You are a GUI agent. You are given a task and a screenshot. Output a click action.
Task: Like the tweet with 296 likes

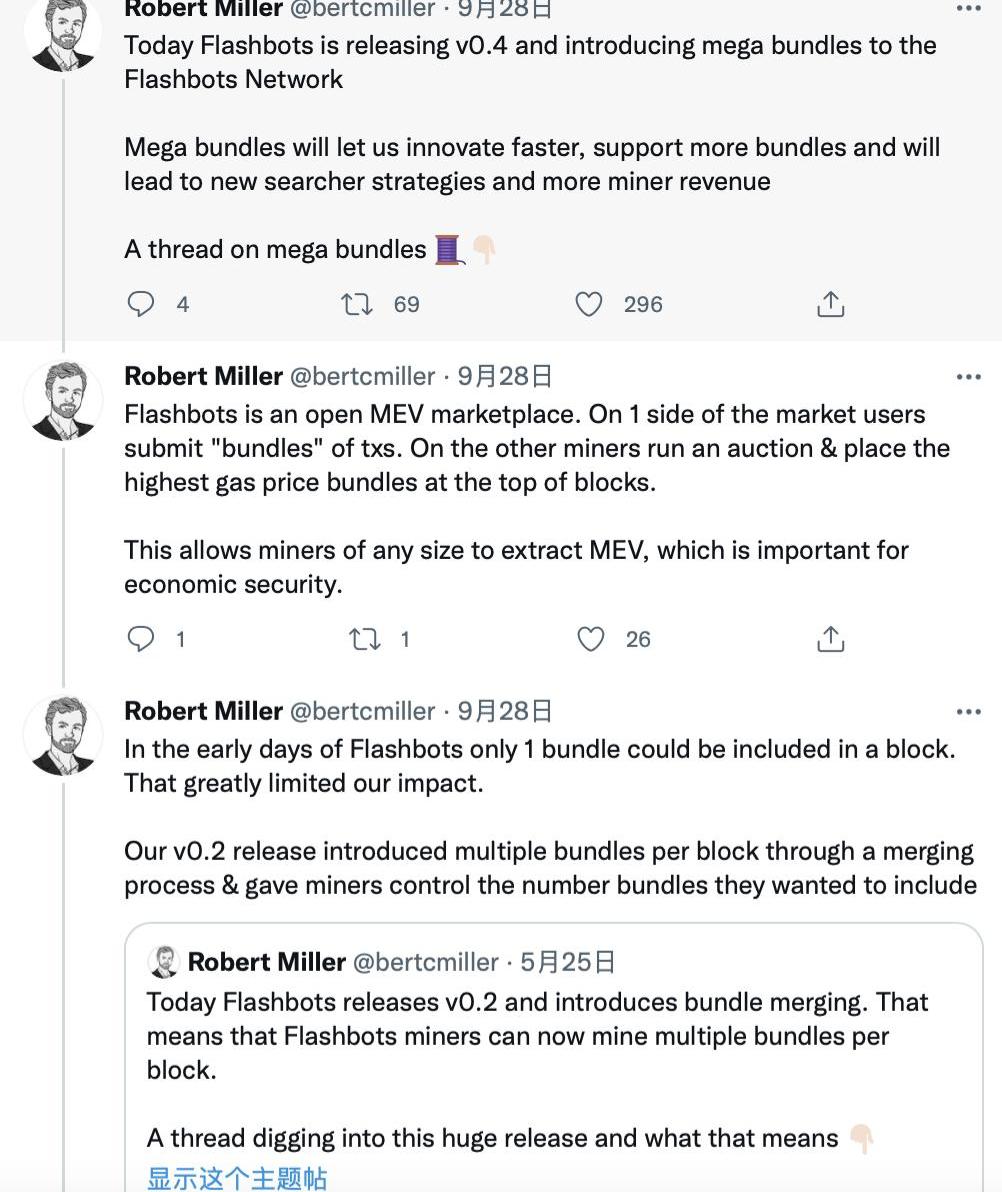click(x=589, y=304)
